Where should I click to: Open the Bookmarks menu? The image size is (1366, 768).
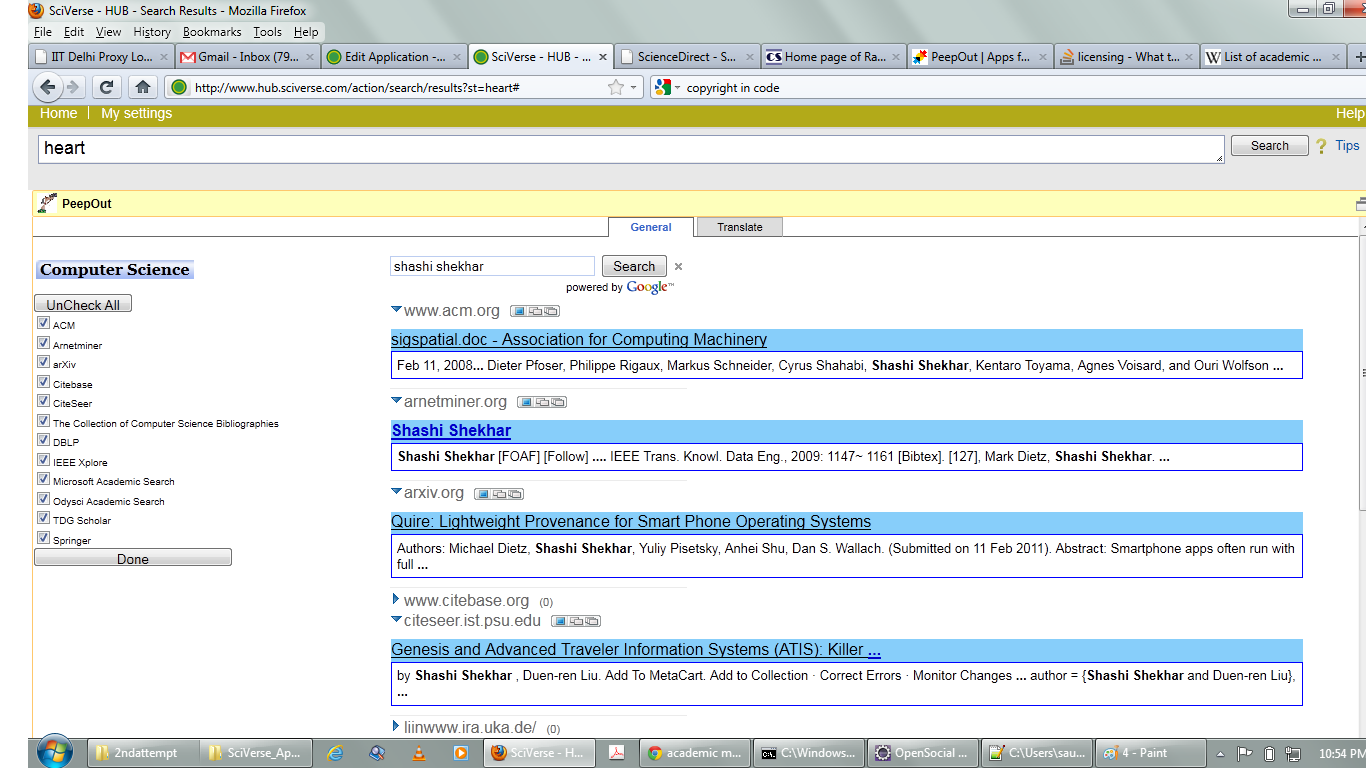(212, 32)
